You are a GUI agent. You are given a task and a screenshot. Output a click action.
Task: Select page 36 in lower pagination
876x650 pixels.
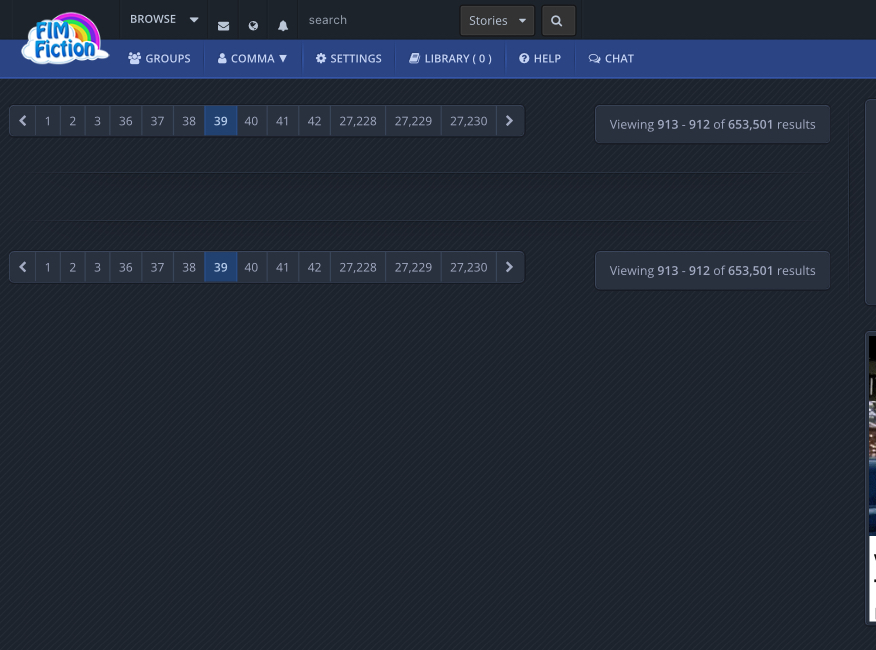[126, 267]
